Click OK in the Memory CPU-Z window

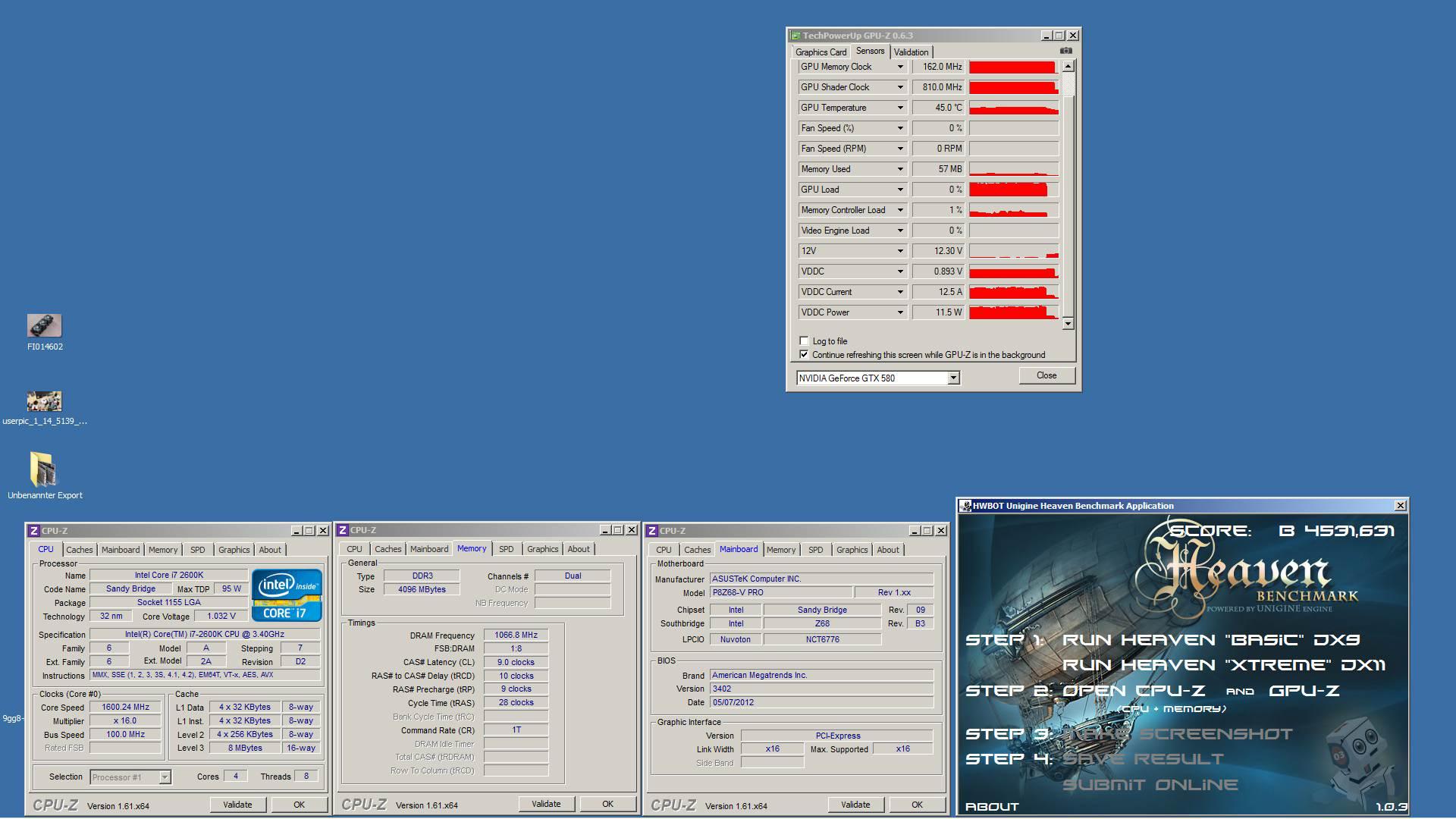click(x=607, y=804)
